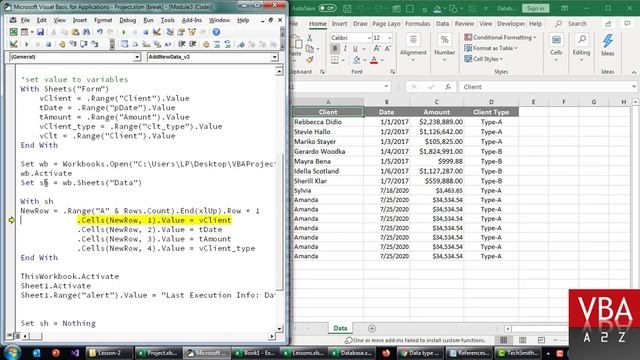Click the Insert Function fx icon
The height and width of the screenshot is (360, 640).
[x=448, y=87]
